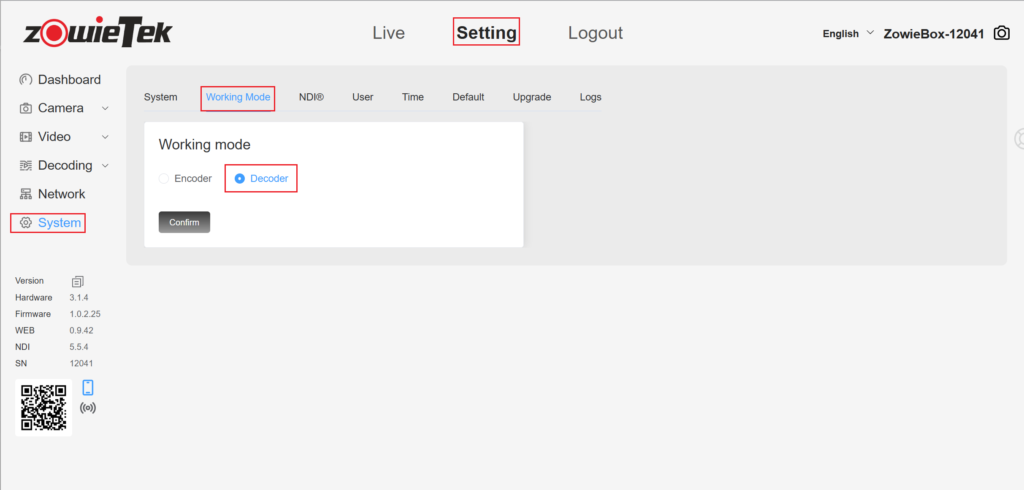
Task: Expand the Camera sidebar menu
Action: pyautogui.click(x=65, y=108)
